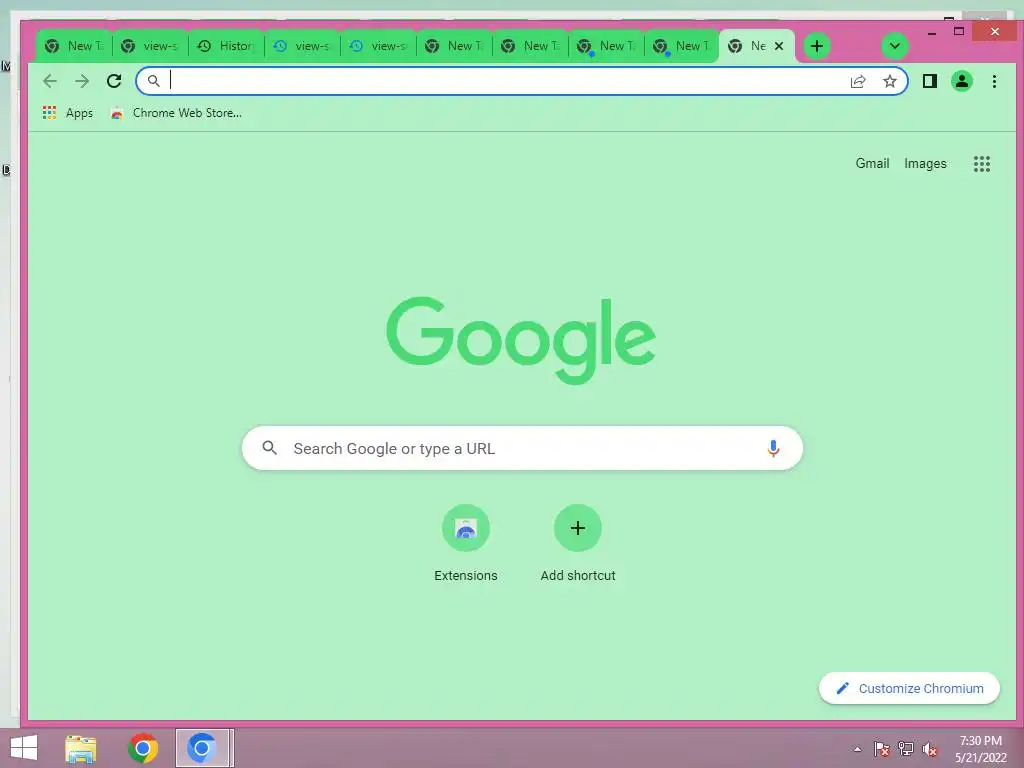
Task: Go forward using the forward arrow
Action: point(82,81)
